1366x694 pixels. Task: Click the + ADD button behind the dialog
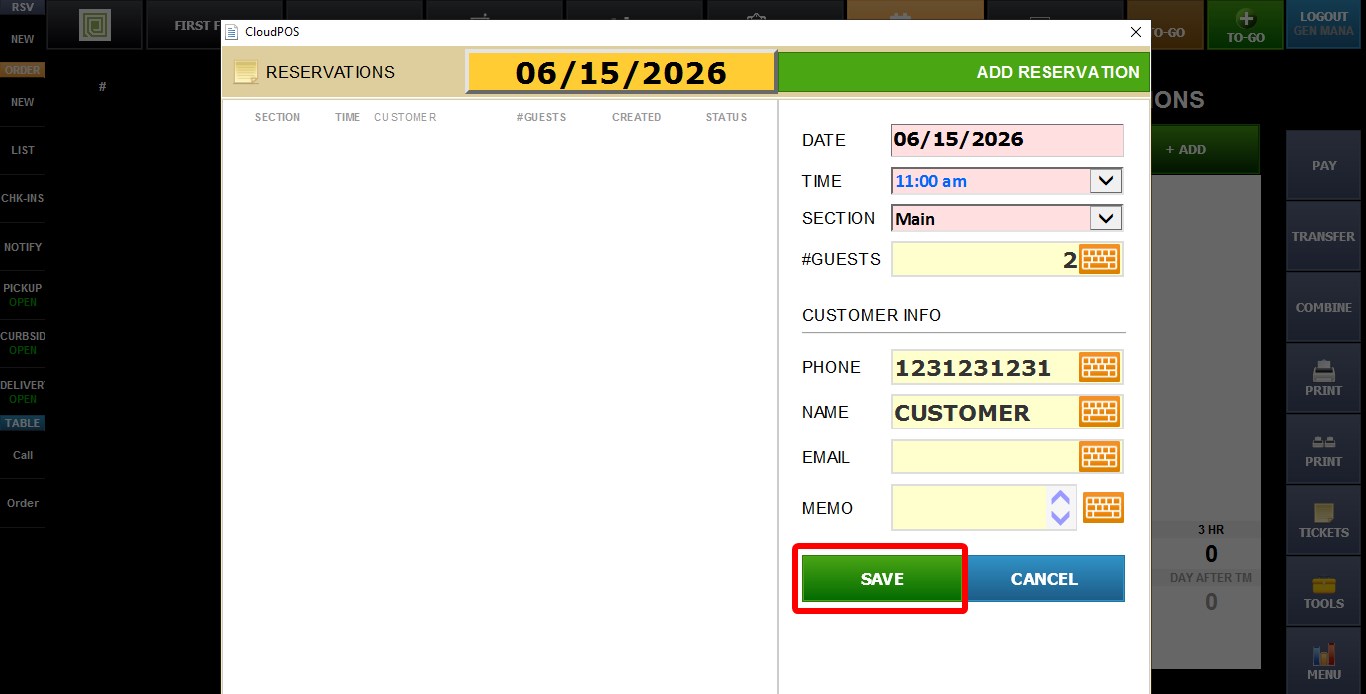1205,149
